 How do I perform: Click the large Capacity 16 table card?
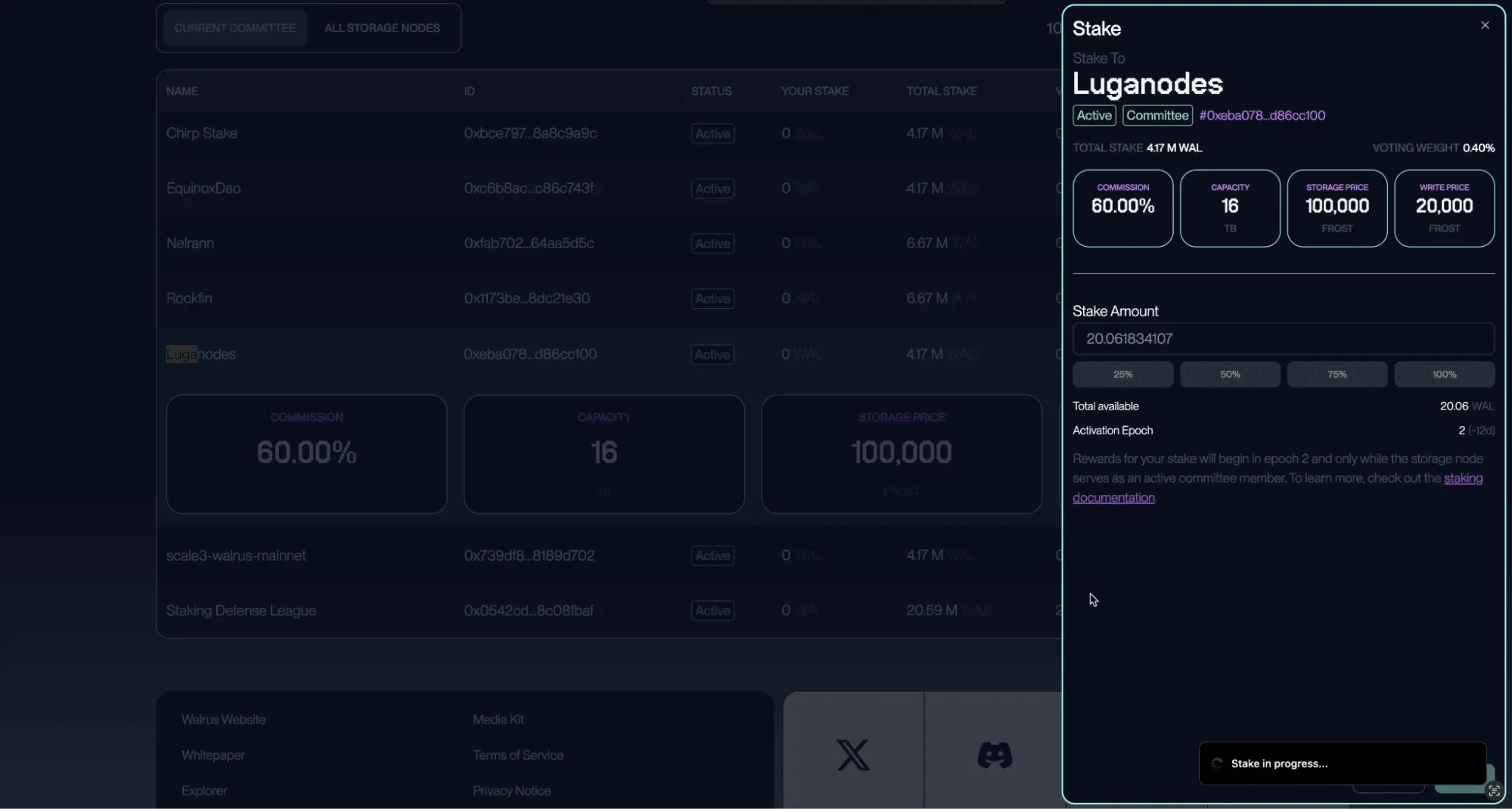click(x=604, y=454)
